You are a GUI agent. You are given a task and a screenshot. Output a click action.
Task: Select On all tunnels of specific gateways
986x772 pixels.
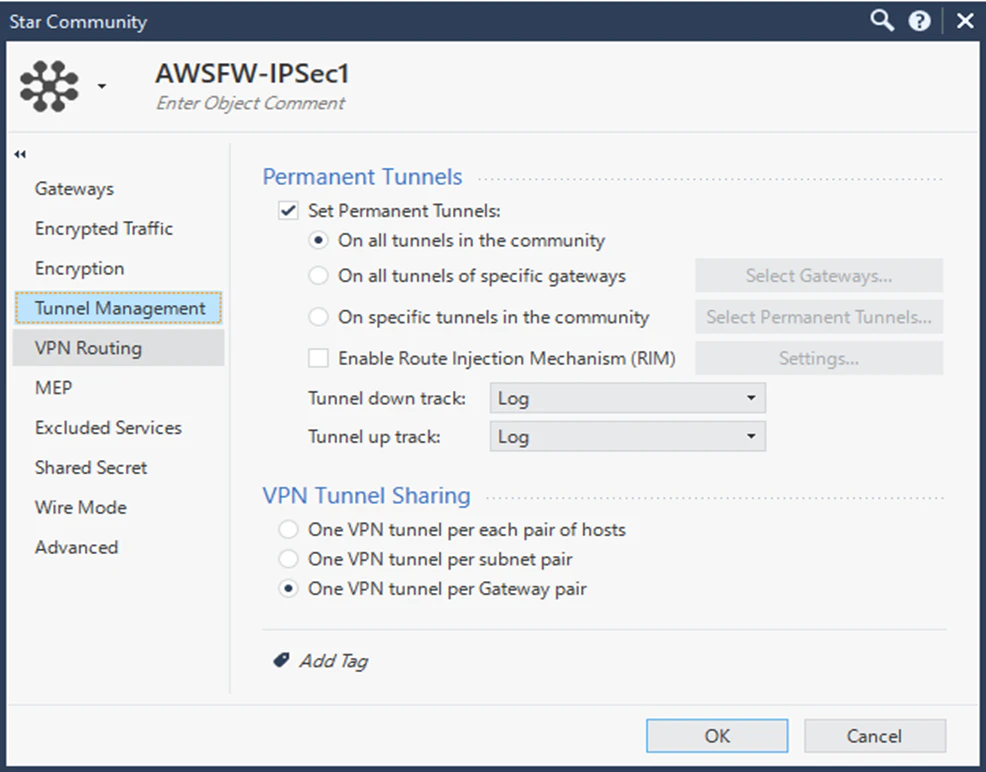318,276
